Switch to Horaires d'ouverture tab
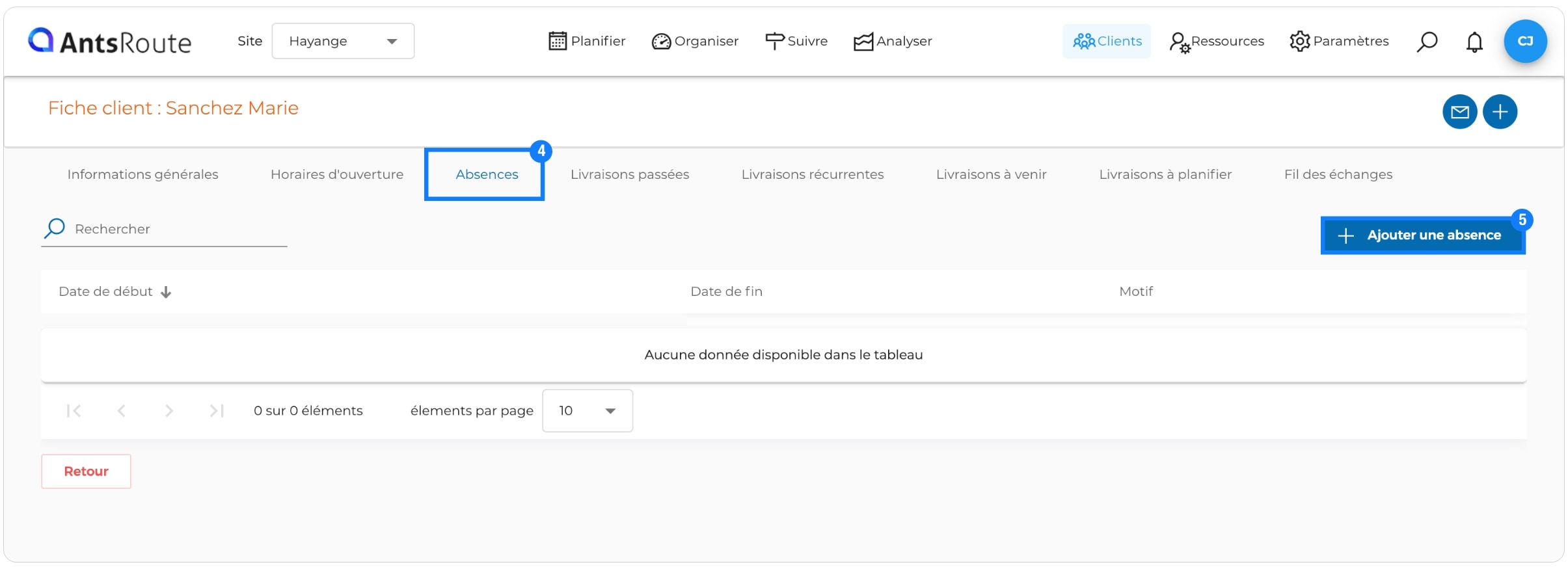 [337, 174]
